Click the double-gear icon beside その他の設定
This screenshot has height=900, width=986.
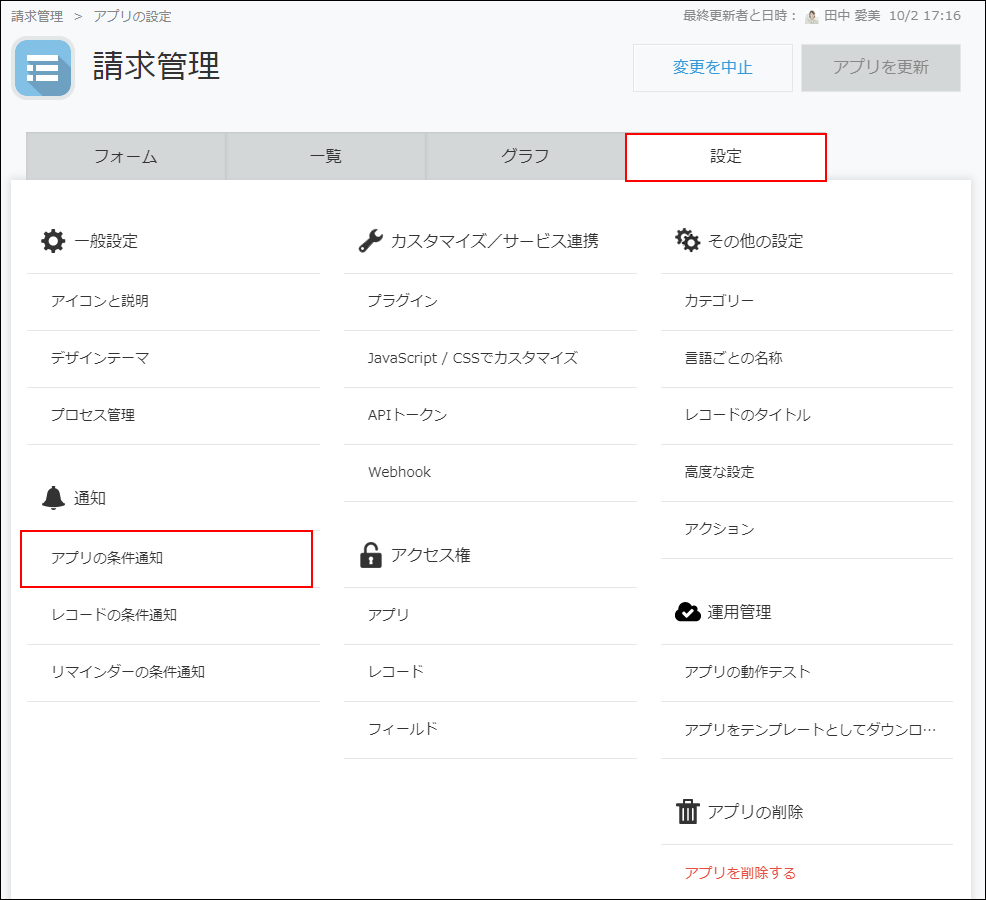687,240
